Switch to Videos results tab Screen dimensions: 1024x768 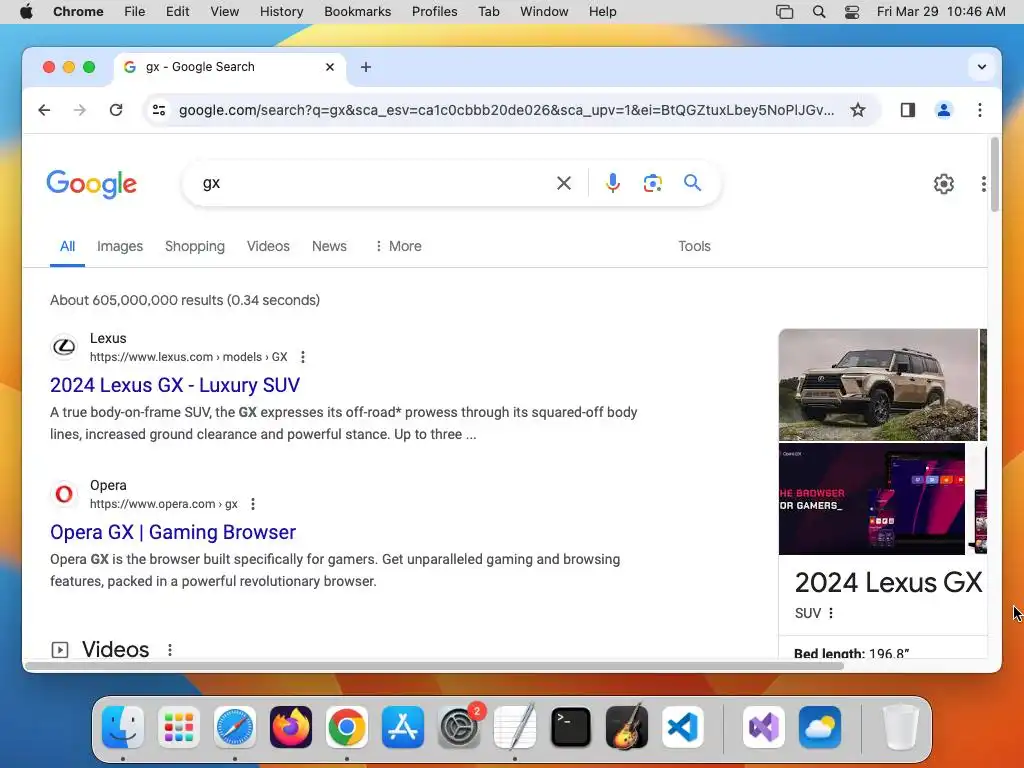click(x=268, y=246)
